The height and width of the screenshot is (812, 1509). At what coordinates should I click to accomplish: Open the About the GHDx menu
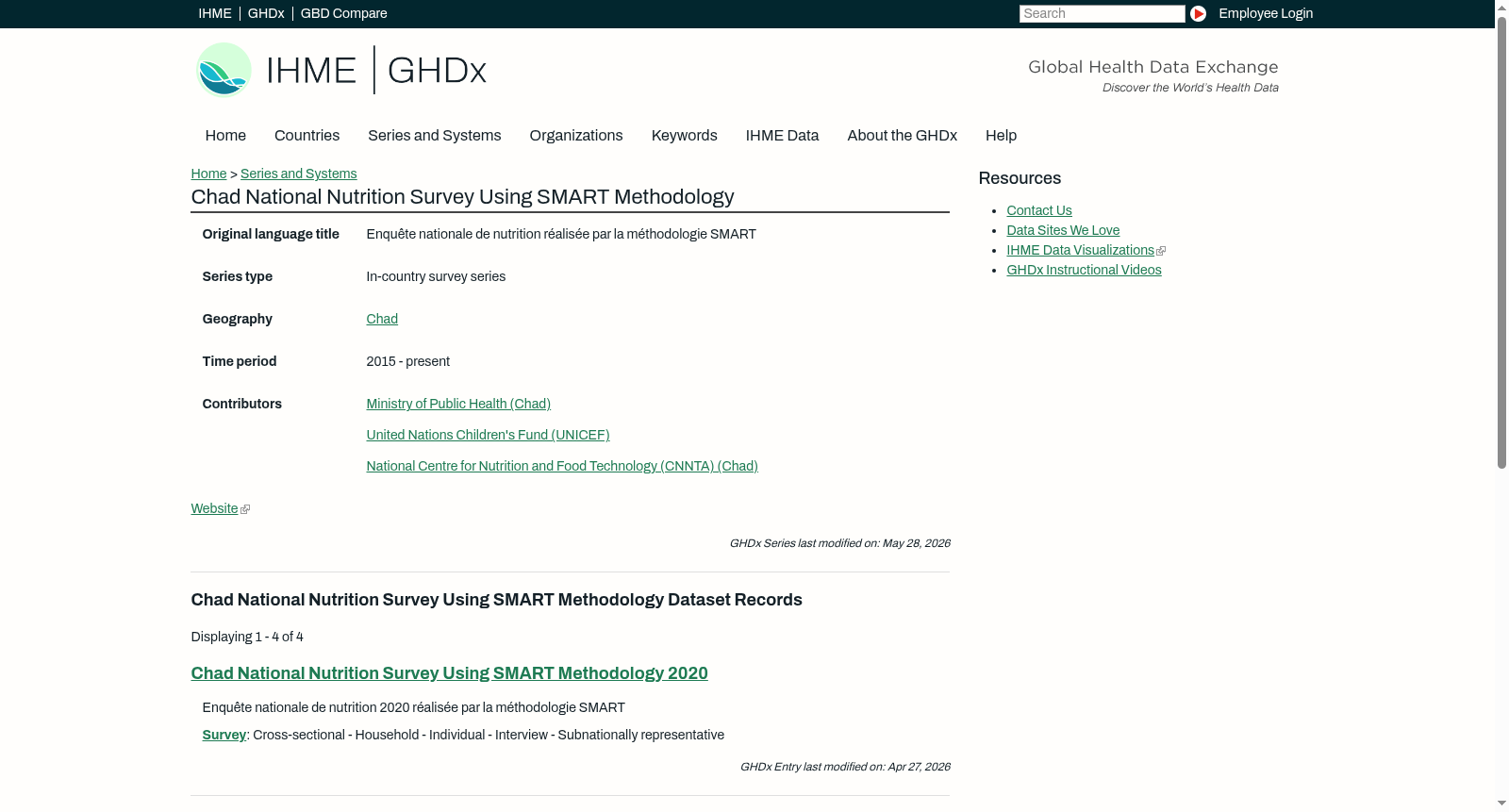[902, 136]
